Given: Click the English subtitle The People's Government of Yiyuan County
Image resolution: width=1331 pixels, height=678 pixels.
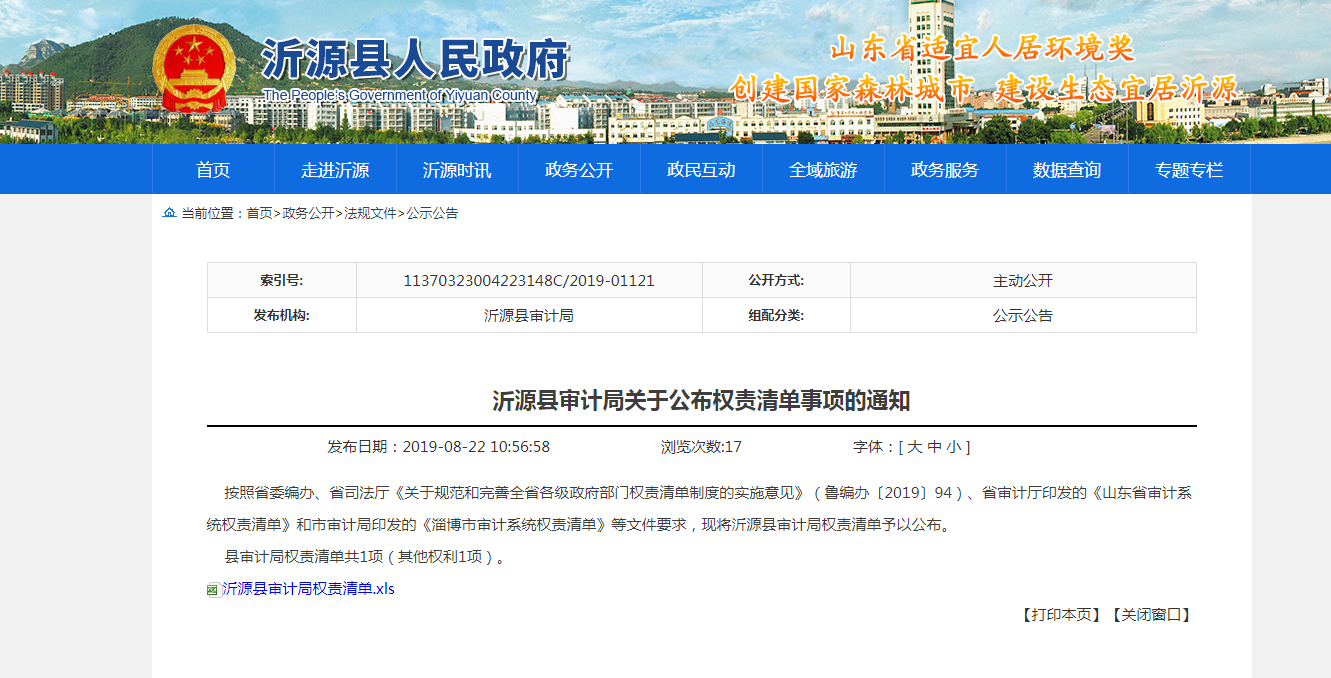Looking at the screenshot, I should click(400, 96).
